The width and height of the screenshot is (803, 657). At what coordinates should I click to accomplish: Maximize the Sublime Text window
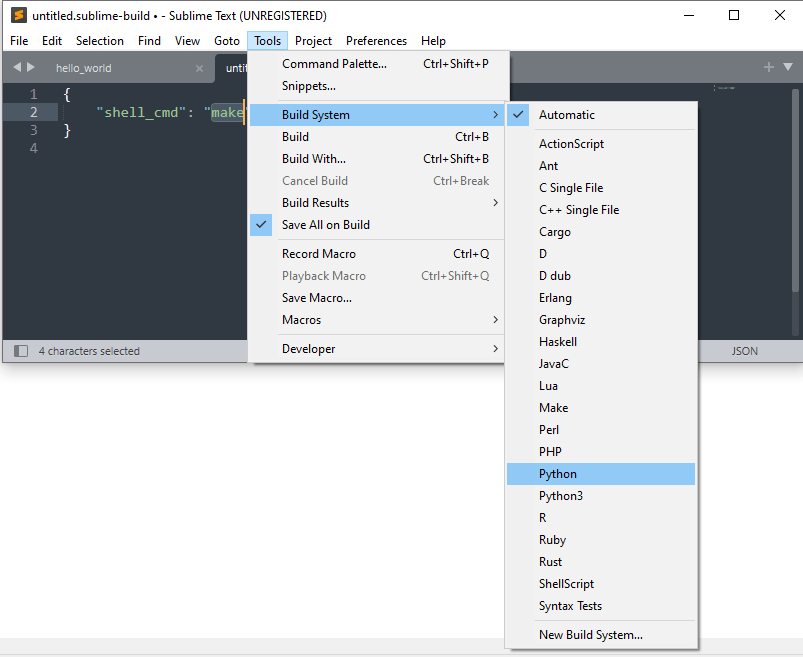click(734, 15)
